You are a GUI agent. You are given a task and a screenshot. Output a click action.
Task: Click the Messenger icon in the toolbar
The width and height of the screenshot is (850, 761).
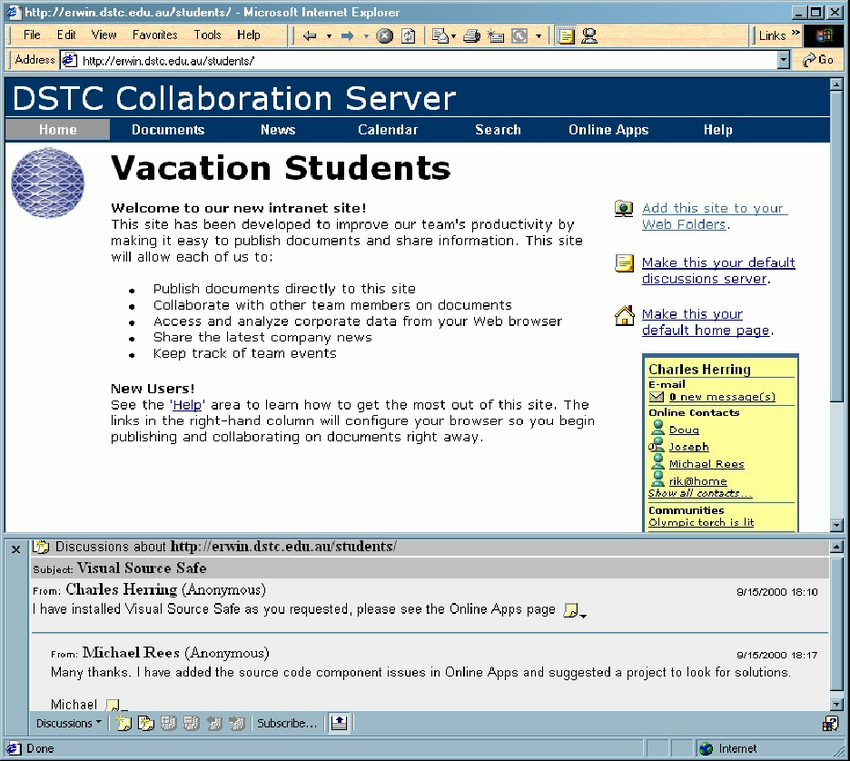(589, 36)
